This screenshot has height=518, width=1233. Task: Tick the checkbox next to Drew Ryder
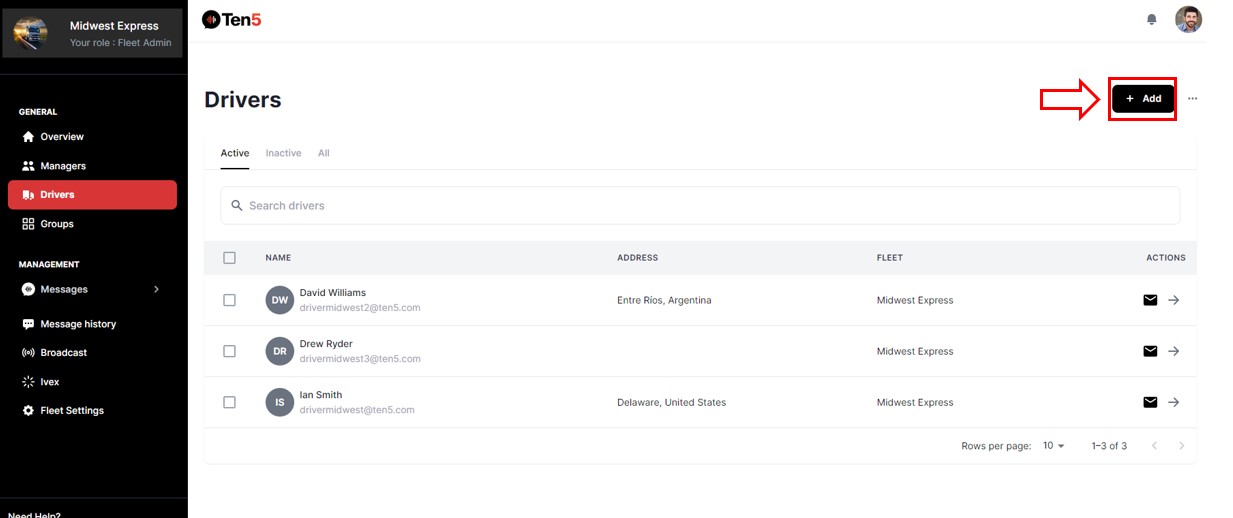coord(229,351)
